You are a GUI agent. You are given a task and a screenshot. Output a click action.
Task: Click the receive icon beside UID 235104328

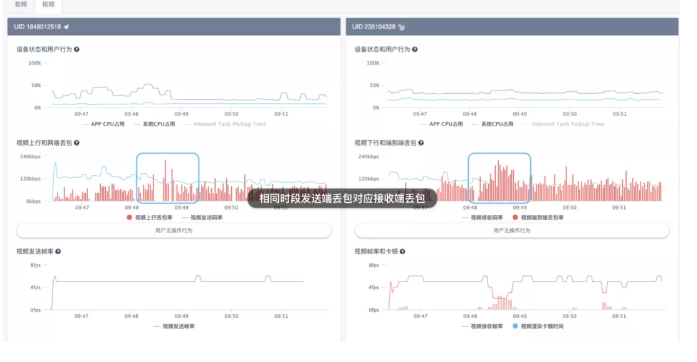click(x=401, y=27)
